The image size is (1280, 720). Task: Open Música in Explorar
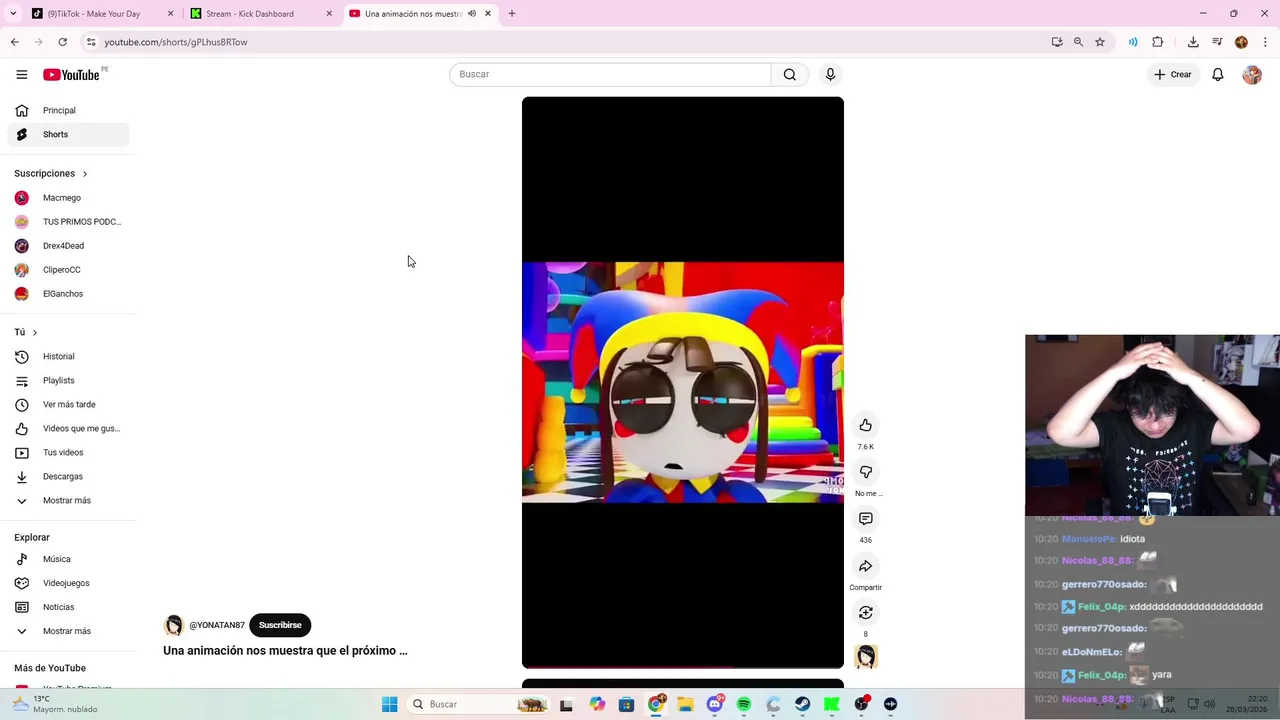coord(68,559)
